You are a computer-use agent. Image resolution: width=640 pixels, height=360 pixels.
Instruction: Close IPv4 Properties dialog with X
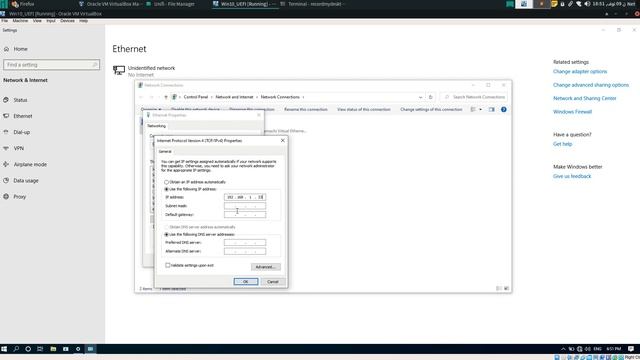[x=282, y=140]
